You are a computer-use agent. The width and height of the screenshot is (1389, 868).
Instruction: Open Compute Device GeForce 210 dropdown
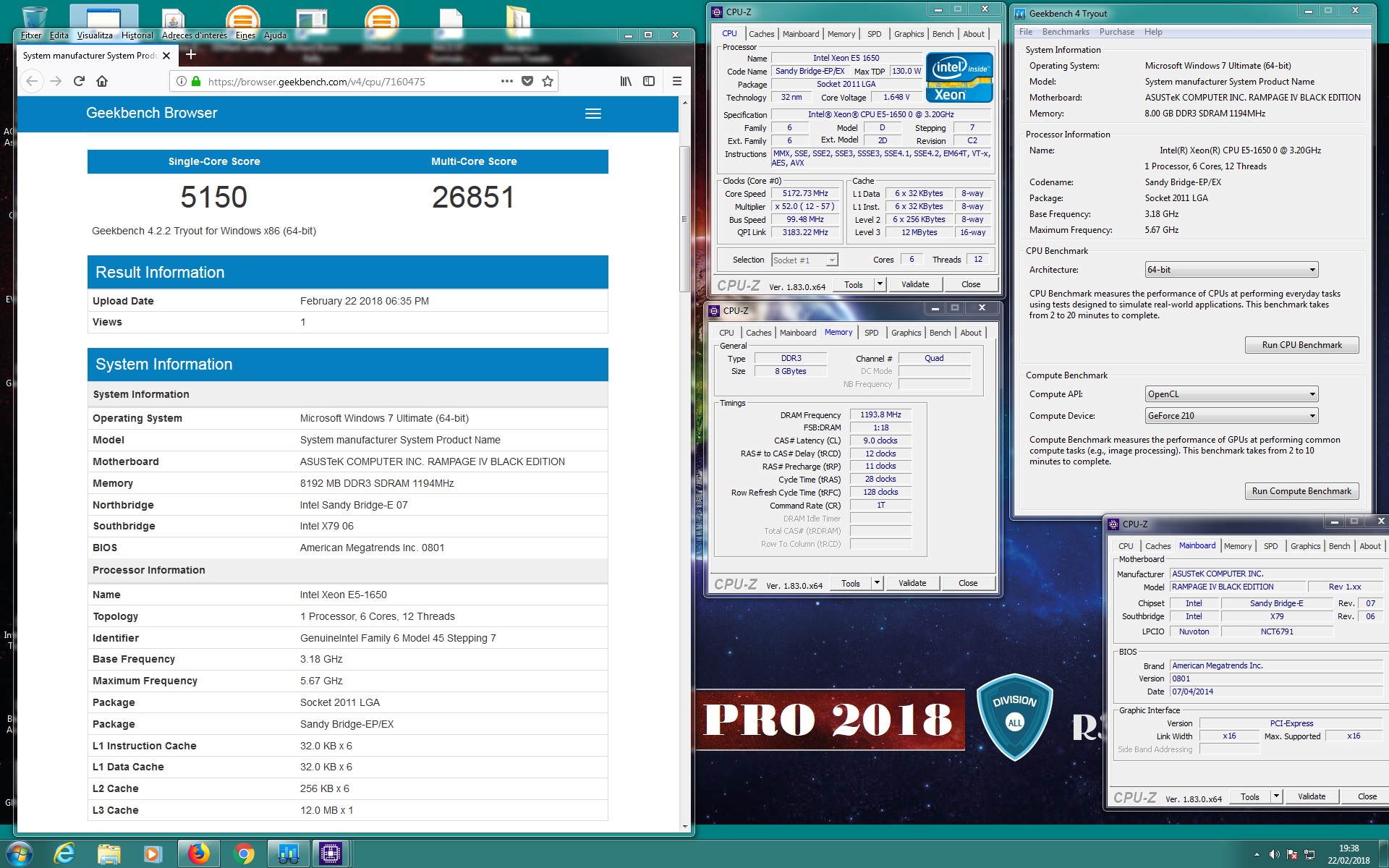coord(1231,416)
